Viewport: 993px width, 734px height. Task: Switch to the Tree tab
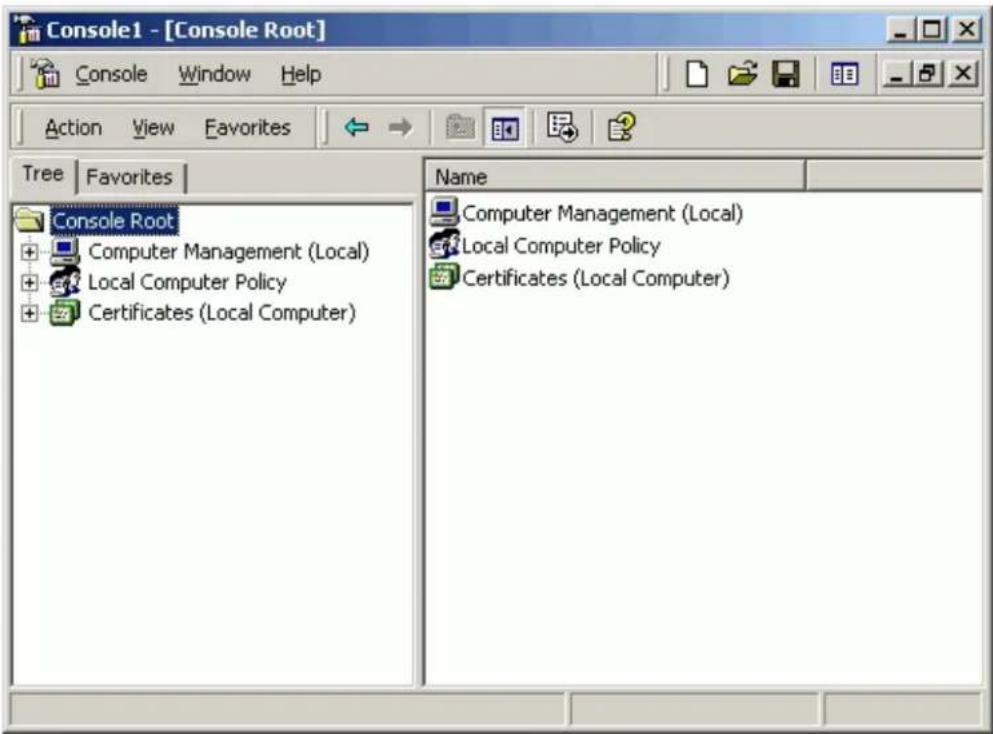click(43, 174)
